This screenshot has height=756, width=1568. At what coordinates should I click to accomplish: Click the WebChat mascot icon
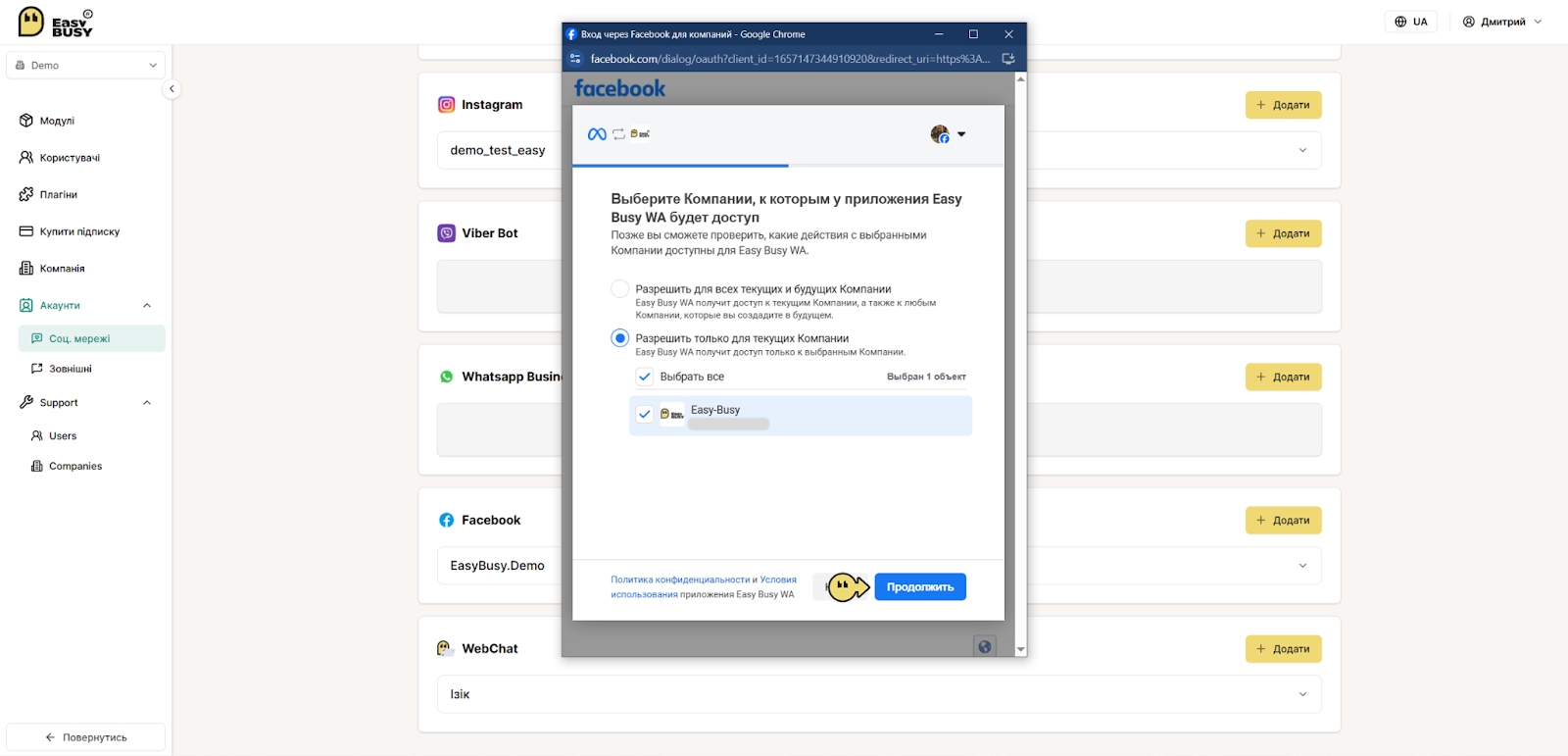pyautogui.click(x=445, y=649)
